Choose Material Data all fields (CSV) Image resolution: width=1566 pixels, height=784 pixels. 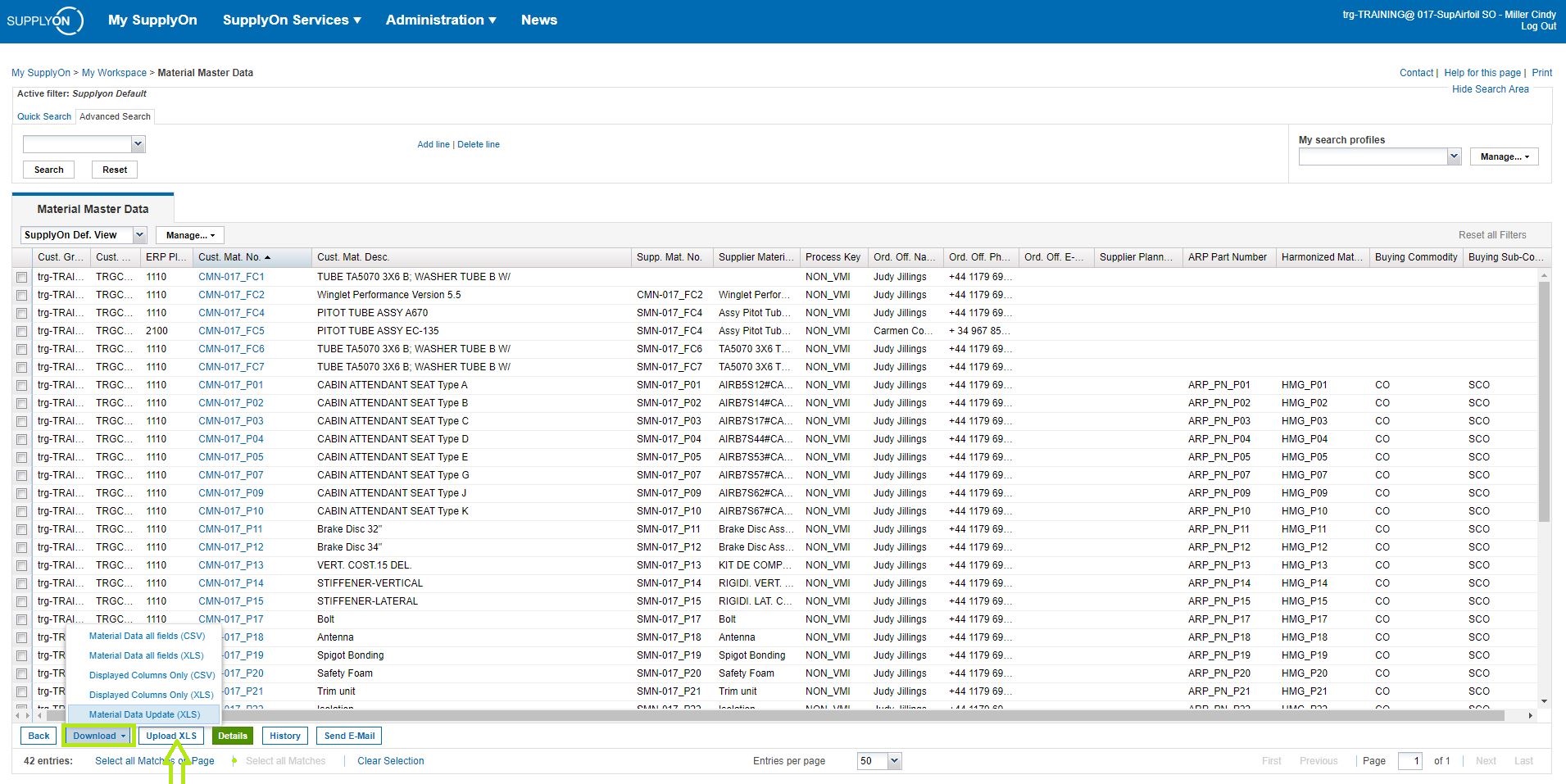[x=147, y=636]
